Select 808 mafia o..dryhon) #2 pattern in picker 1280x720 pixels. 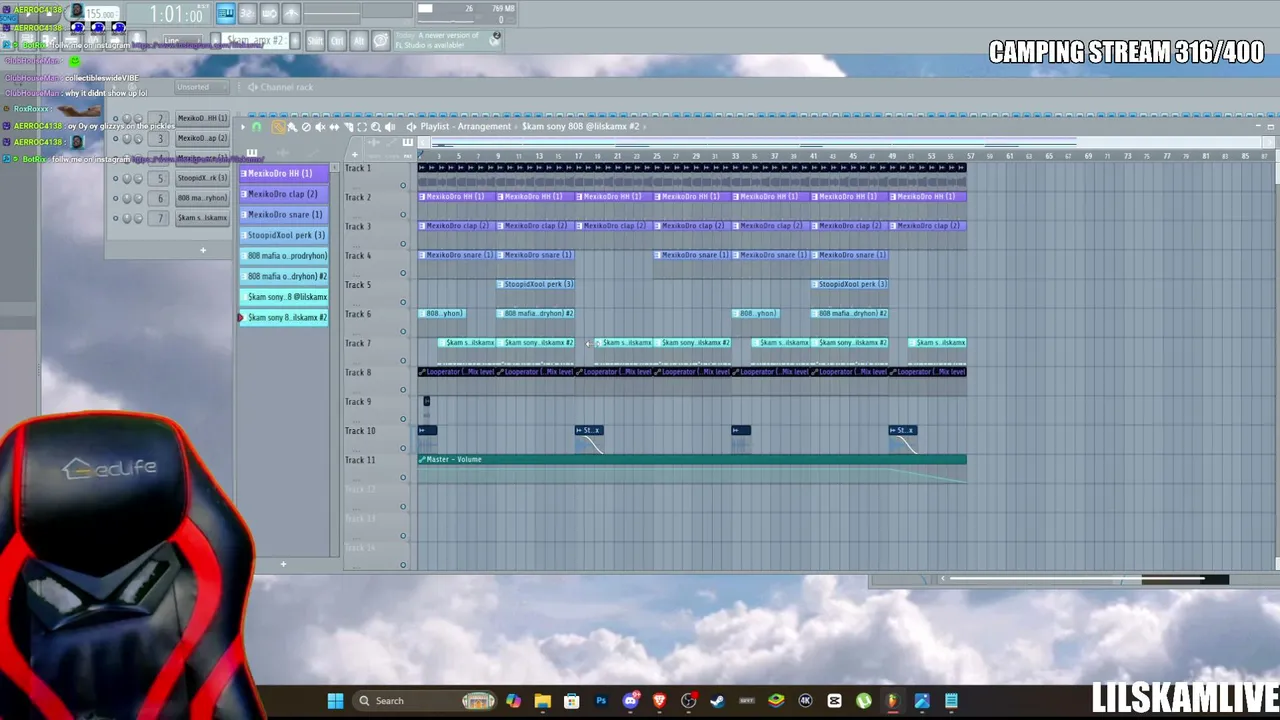click(x=283, y=276)
